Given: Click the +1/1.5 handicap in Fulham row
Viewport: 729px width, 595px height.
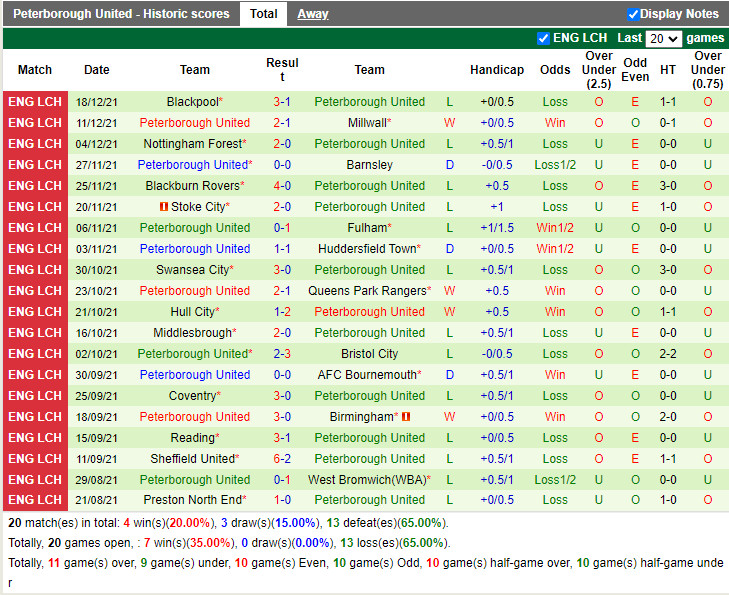Looking at the screenshot, I should [497, 228].
